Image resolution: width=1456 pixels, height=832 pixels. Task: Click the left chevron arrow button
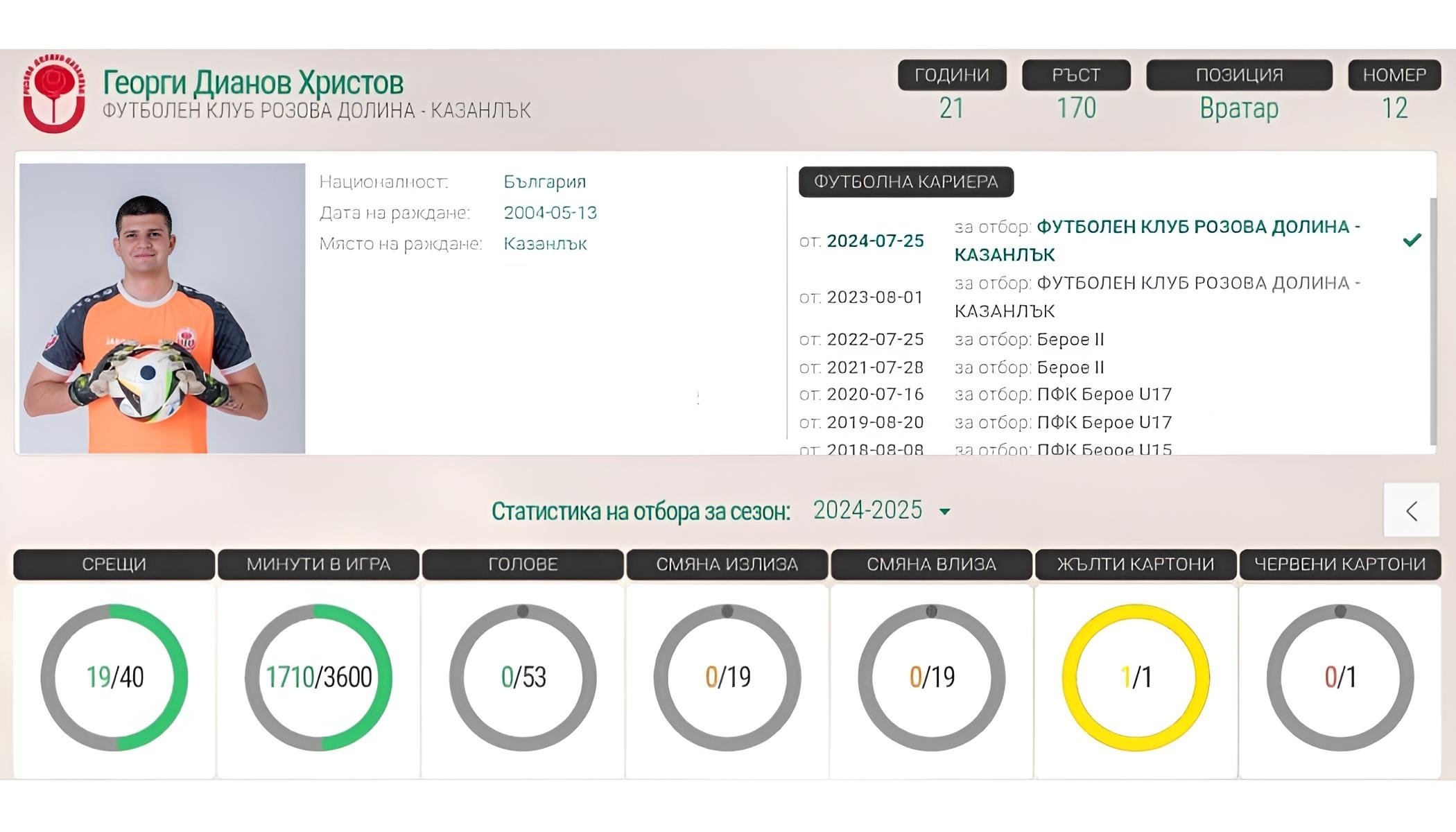1411,511
